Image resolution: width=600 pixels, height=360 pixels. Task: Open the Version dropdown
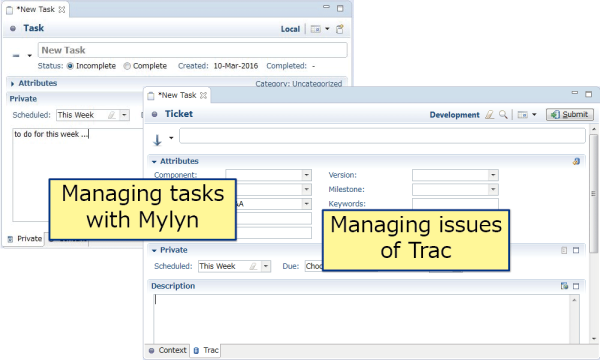pos(493,175)
